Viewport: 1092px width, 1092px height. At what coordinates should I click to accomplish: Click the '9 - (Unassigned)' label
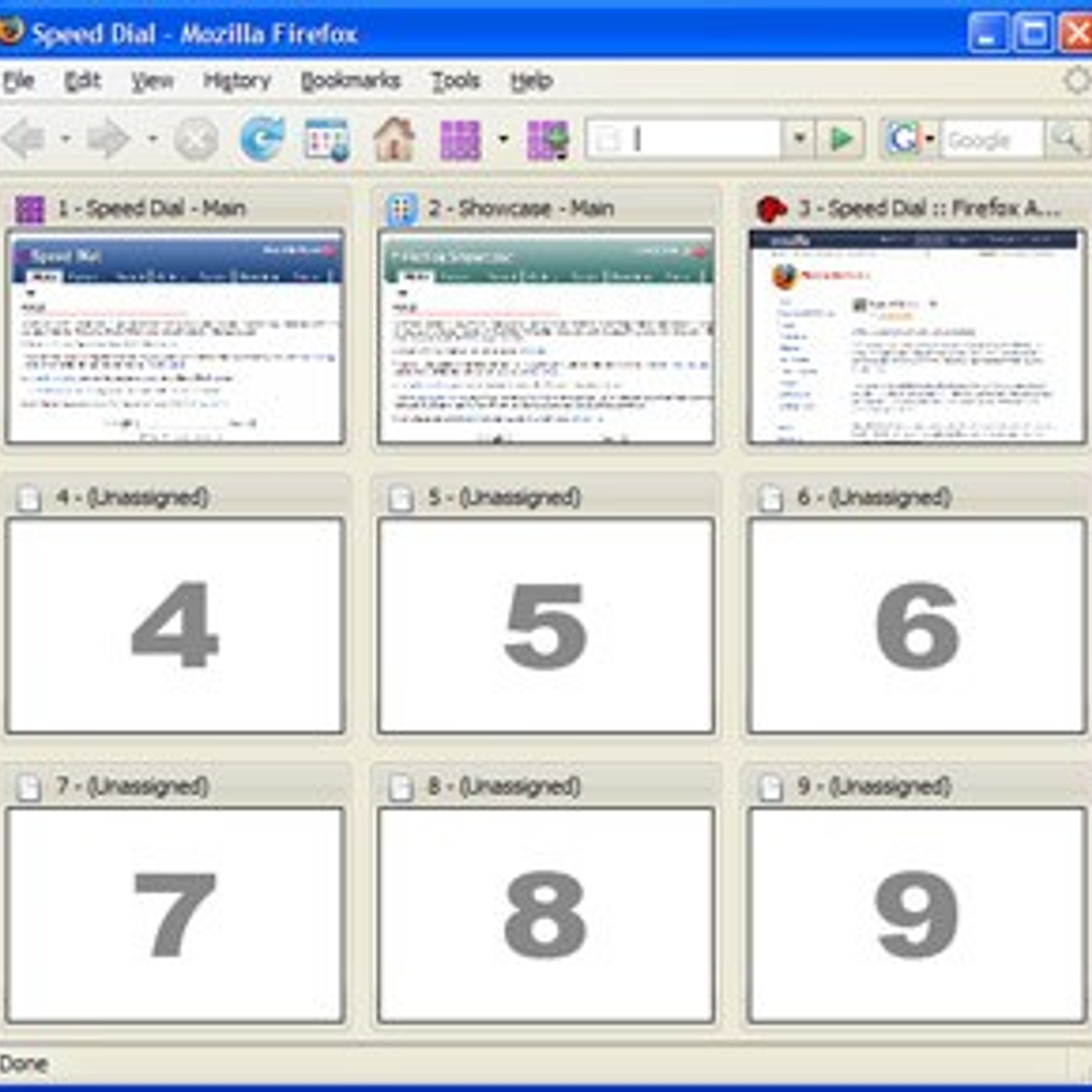(875, 785)
